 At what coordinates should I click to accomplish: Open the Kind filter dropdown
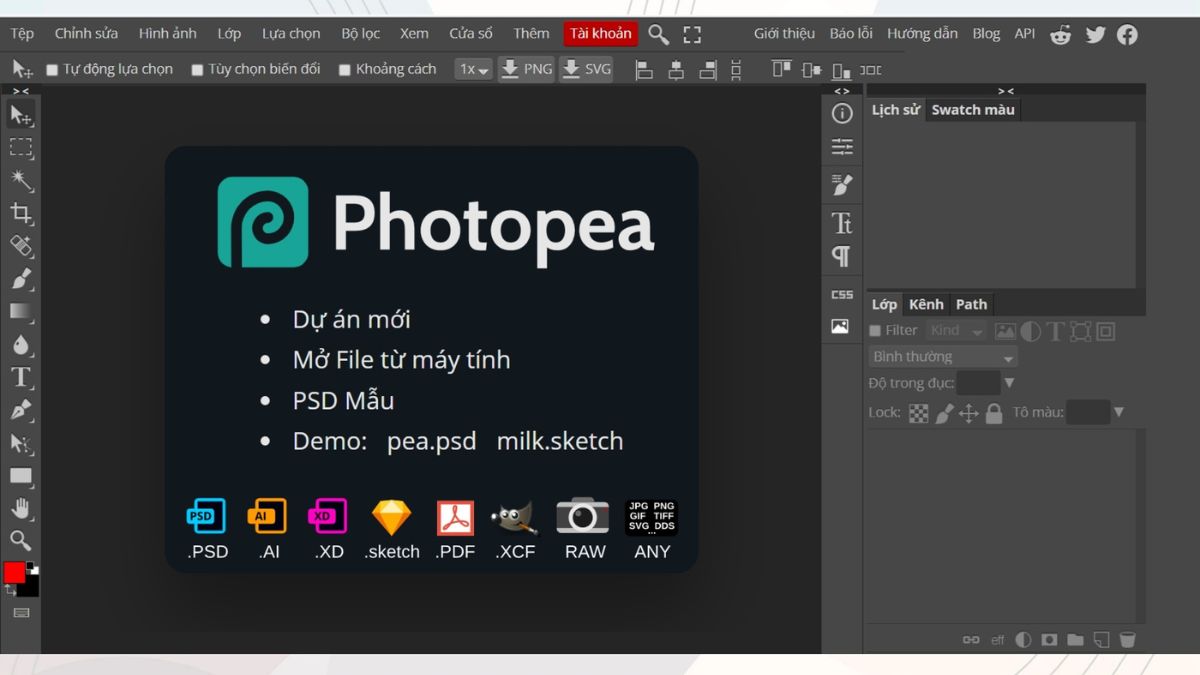click(x=956, y=331)
